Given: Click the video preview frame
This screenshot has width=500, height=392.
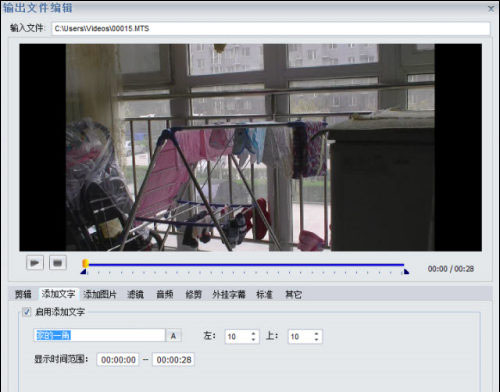Looking at the screenshot, I should (x=250, y=147).
